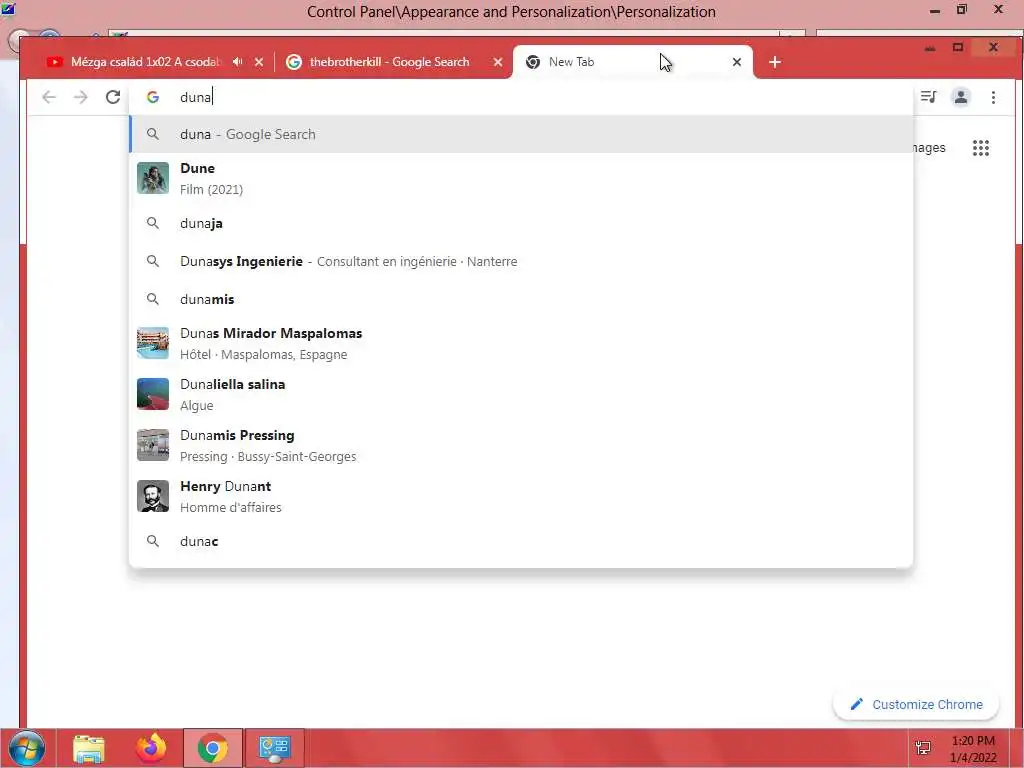Click the Dunamis Pressing thumbnail
This screenshot has height=768, width=1024.
(x=153, y=445)
